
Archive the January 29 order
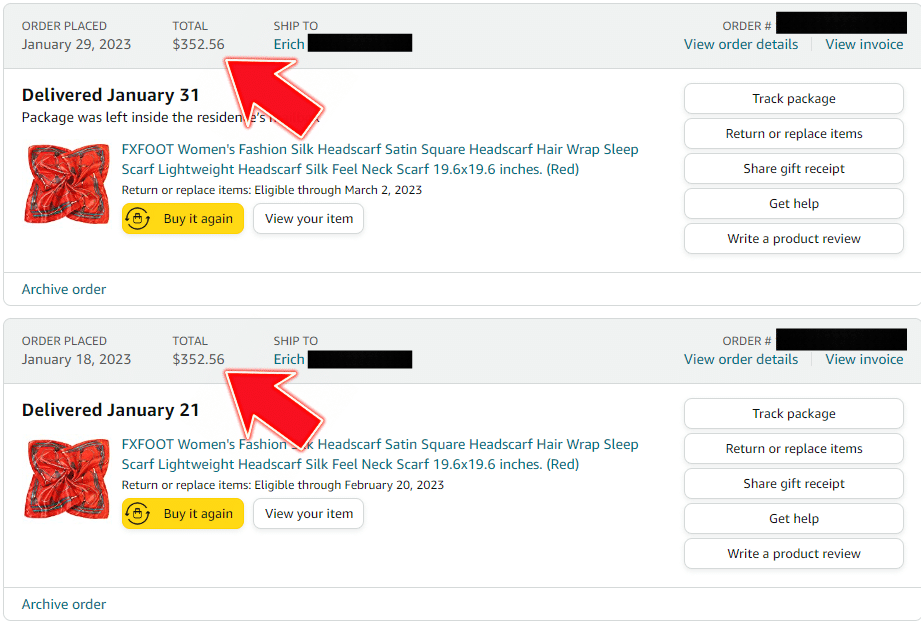(64, 289)
